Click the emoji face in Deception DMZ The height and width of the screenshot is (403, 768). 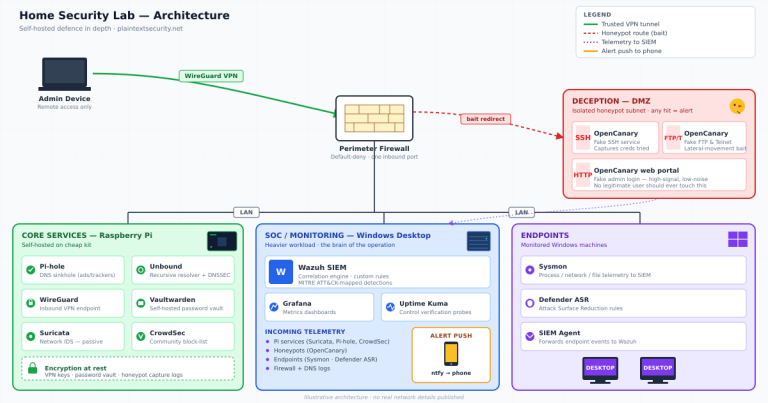click(737, 106)
